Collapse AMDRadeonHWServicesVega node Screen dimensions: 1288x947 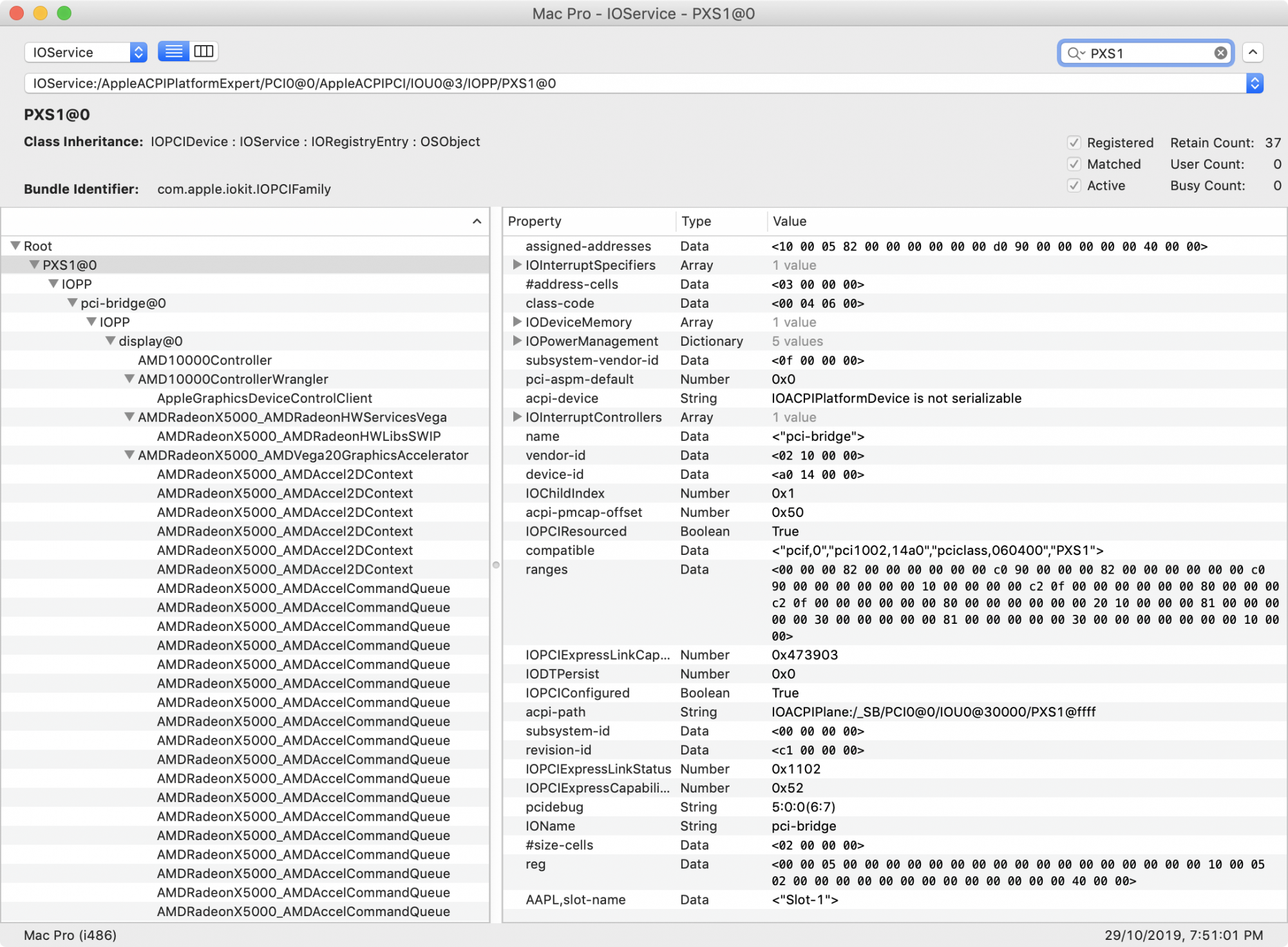point(129,417)
